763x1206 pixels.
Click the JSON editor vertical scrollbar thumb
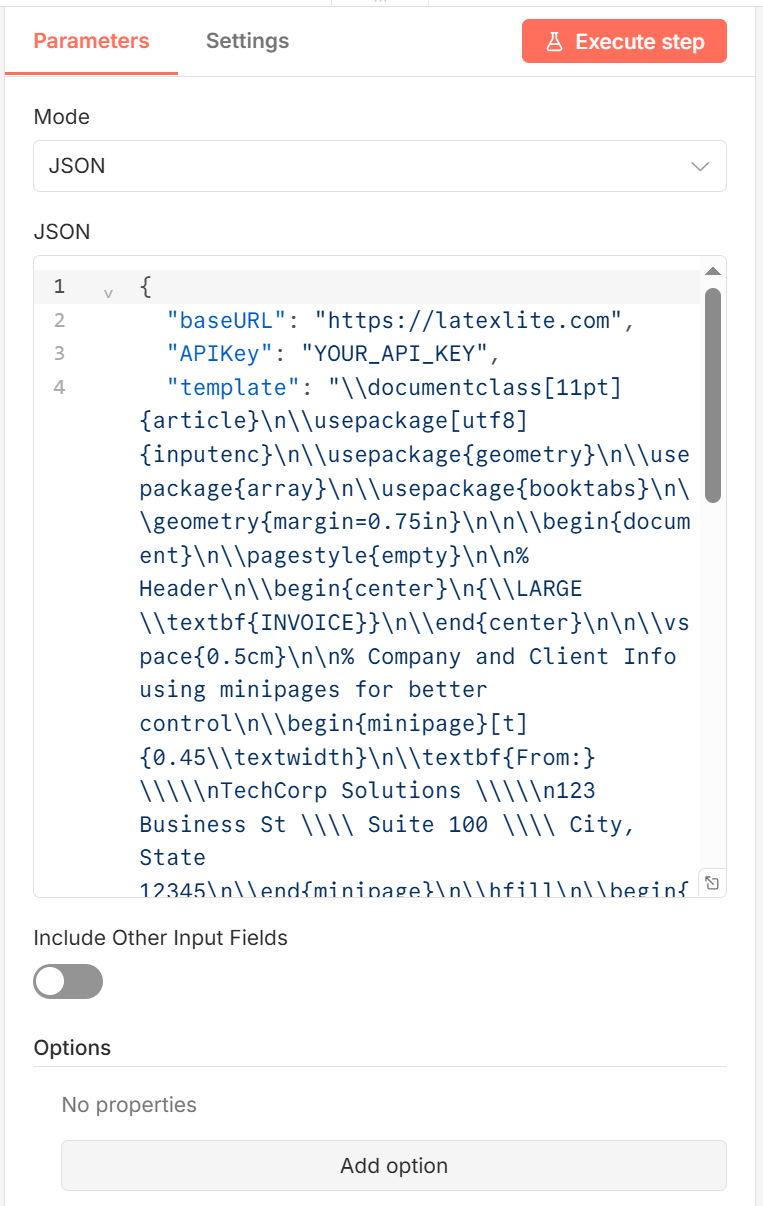[x=712, y=395]
